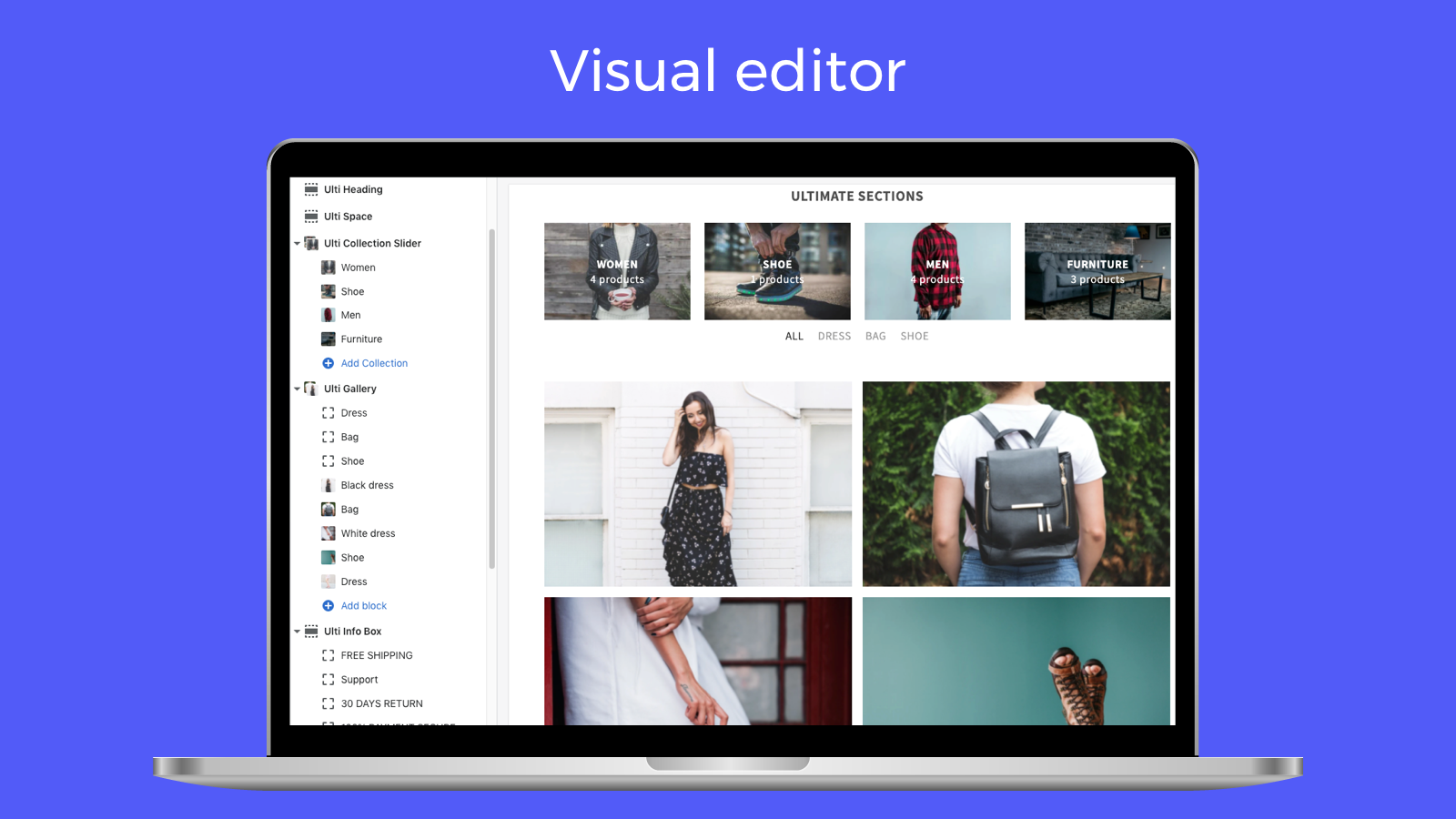1456x819 pixels.
Task: Click the Furniture collection thumbnail icon
Action: coord(328,339)
